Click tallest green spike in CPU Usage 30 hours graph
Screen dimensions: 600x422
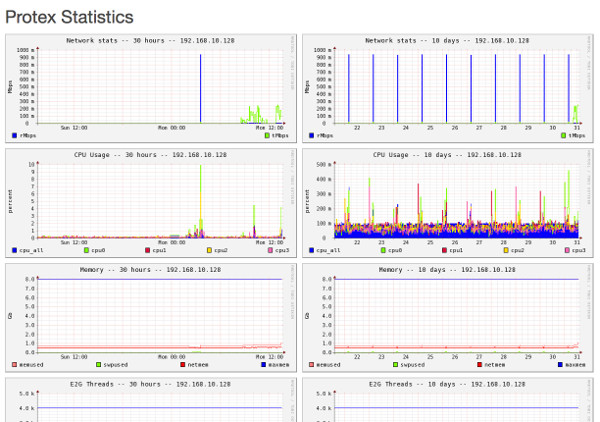[201, 199]
